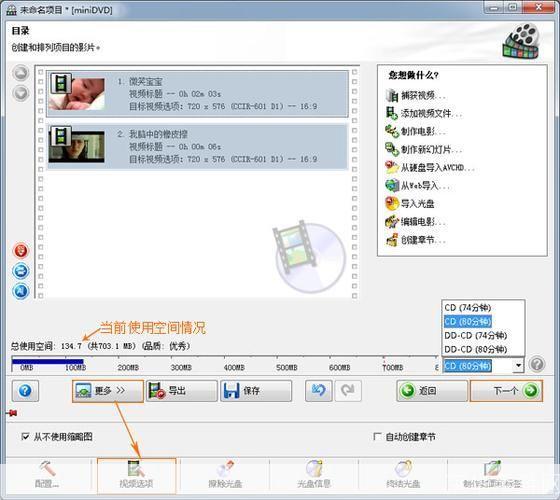Choose 导入光盘 to import a disc

(410, 204)
